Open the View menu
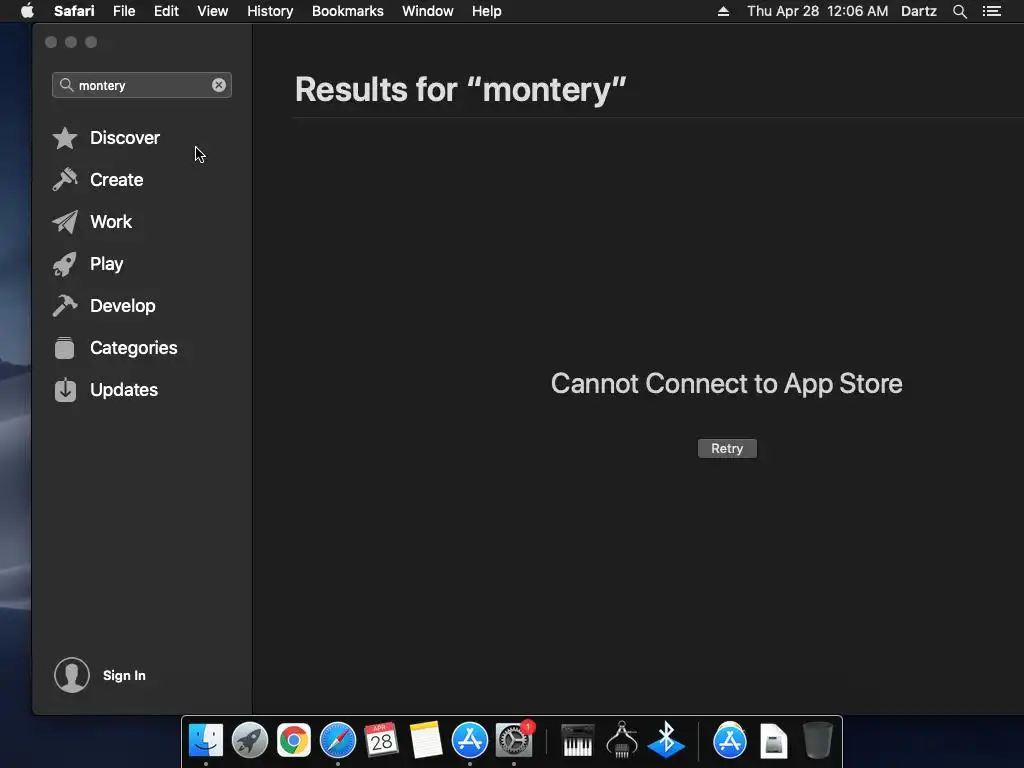Image resolution: width=1024 pixels, height=768 pixels. (212, 11)
